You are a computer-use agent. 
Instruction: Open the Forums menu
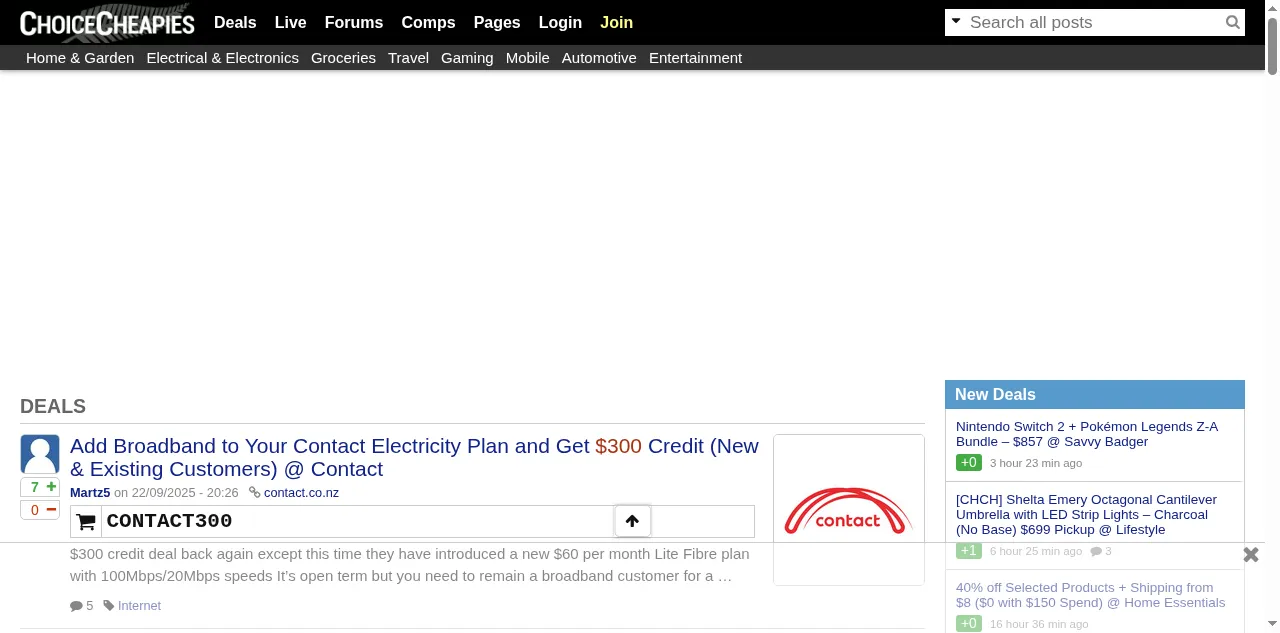click(x=354, y=22)
